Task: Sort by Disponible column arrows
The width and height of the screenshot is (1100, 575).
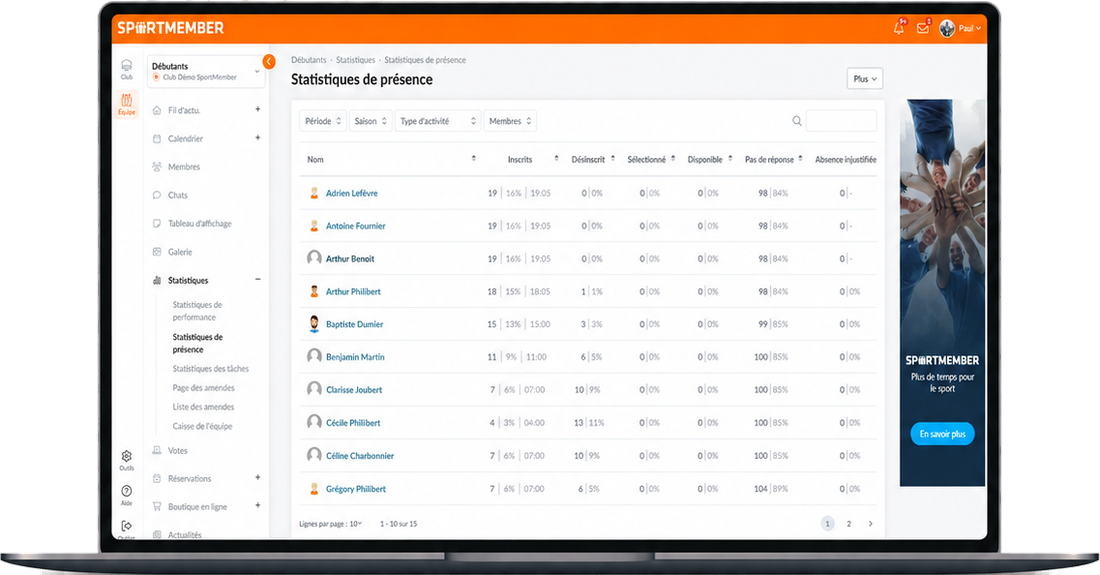Action: pos(730,159)
